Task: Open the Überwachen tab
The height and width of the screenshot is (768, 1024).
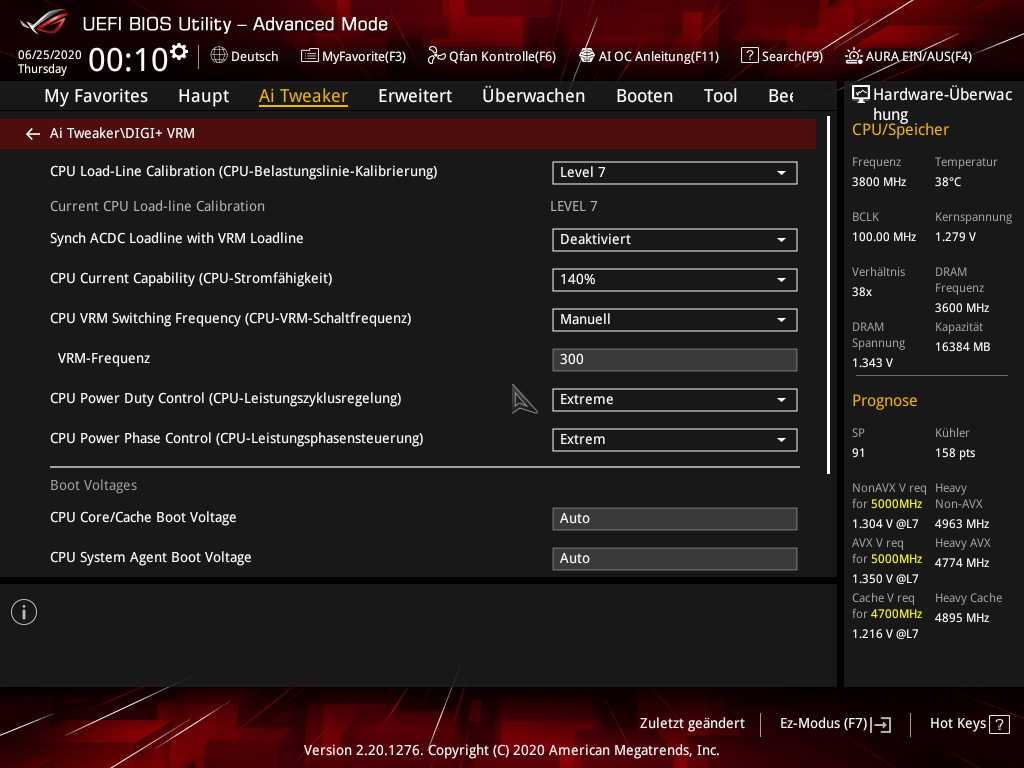Action: [x=534, y=96]
